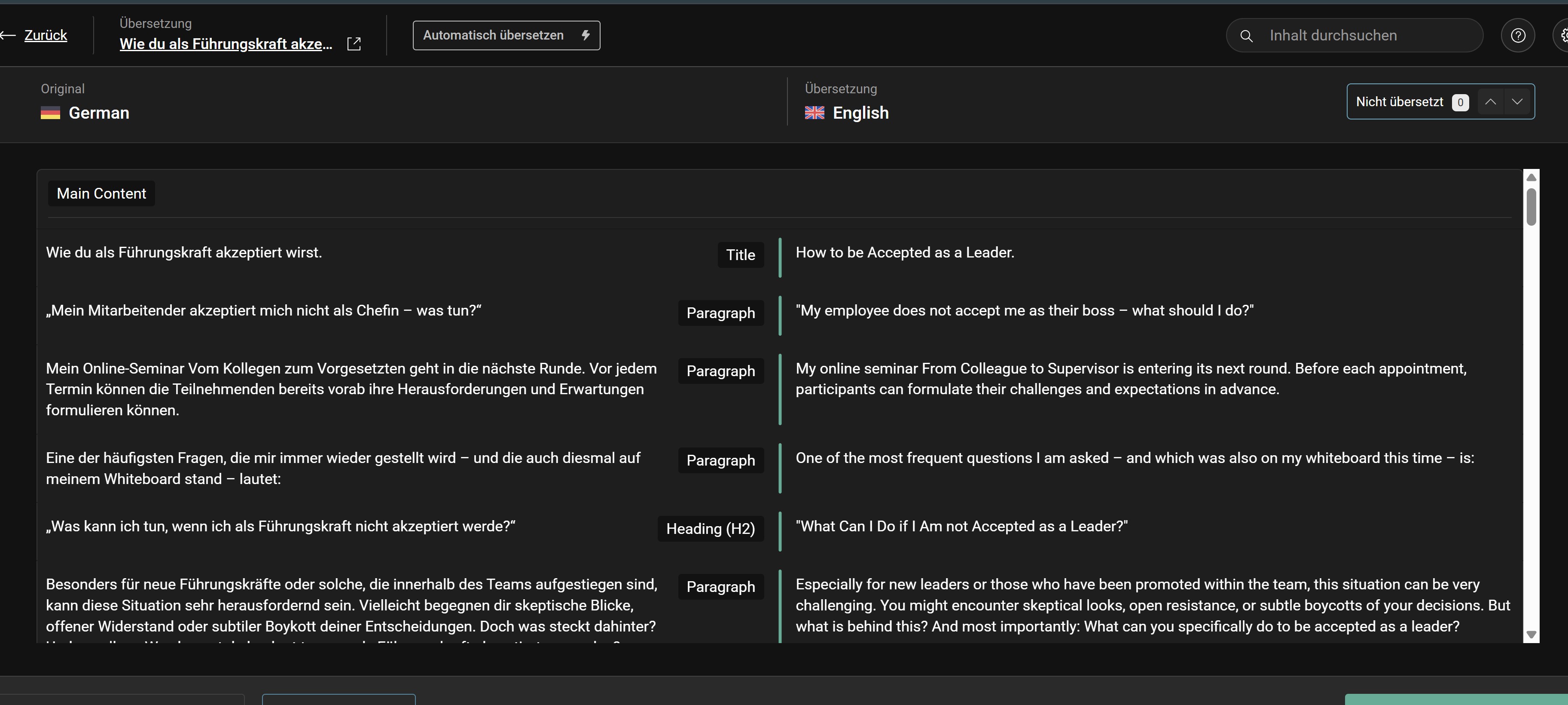
Task: Open the help question mark icon
Action: pos(1518,35)
